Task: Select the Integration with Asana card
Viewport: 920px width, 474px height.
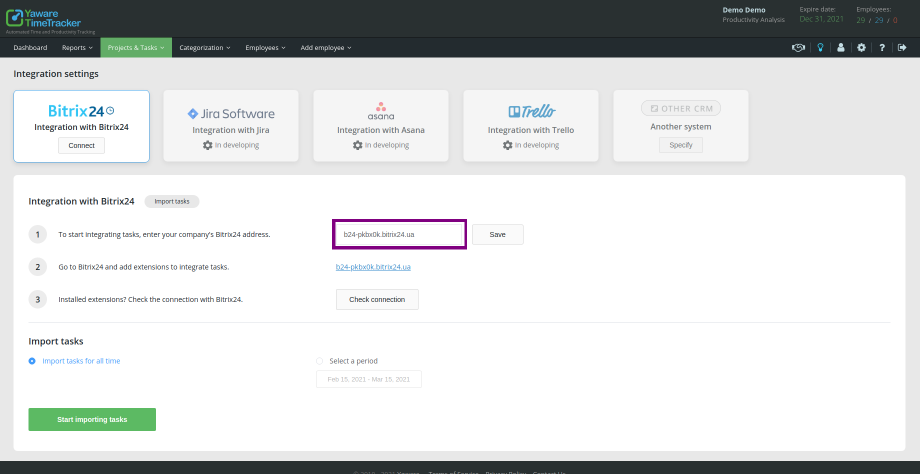Action: (x=381, y=126)
